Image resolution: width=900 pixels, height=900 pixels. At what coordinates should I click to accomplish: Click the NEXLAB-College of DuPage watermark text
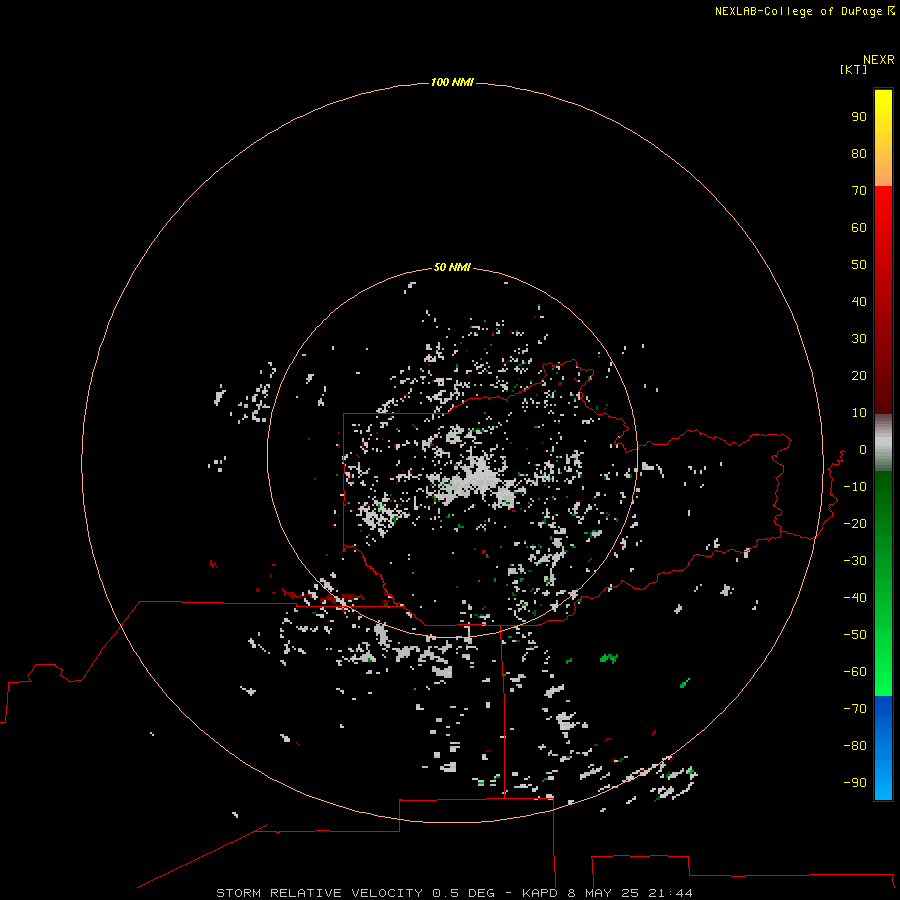tap(805, 11)
